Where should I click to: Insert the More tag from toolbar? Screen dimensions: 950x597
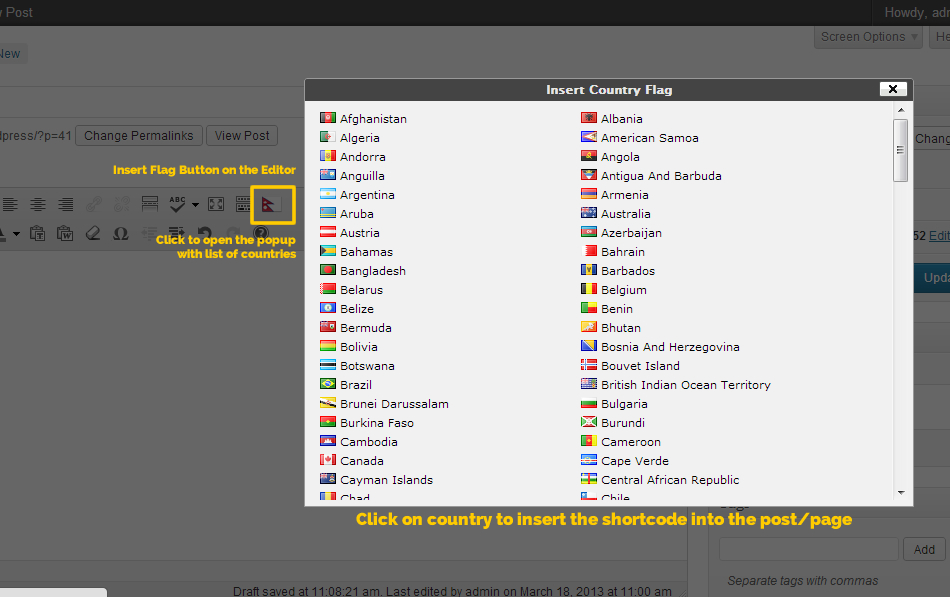click(x=150, y=204)
